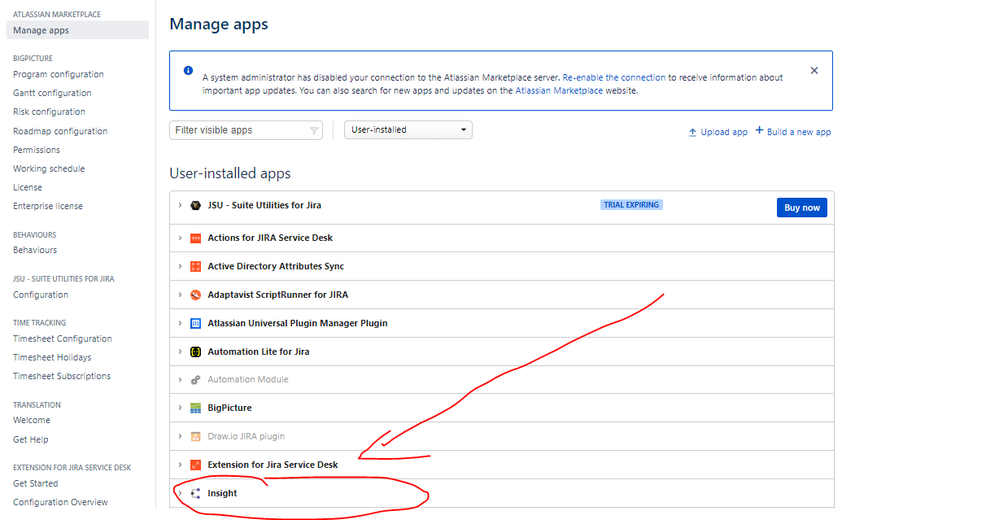Expand the Adaptavist ScriptRunner row

[x=180, y=295]
